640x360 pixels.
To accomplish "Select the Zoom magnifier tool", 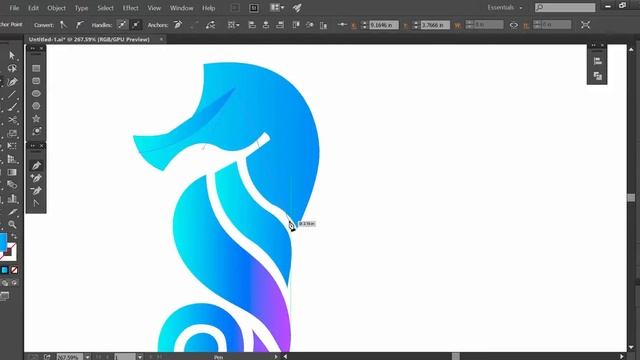I will pyautogui.click(x=12, y=224).
